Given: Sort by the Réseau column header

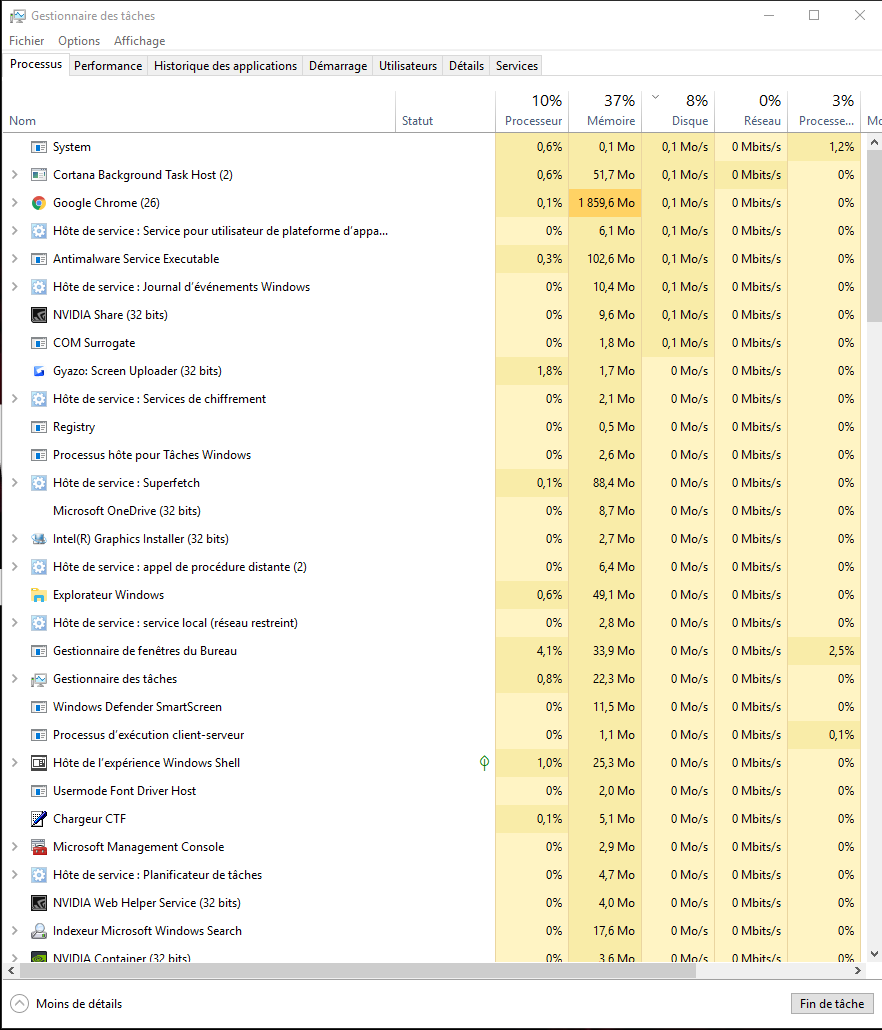Looking at the screenshot, I should (x=751, y=111).
